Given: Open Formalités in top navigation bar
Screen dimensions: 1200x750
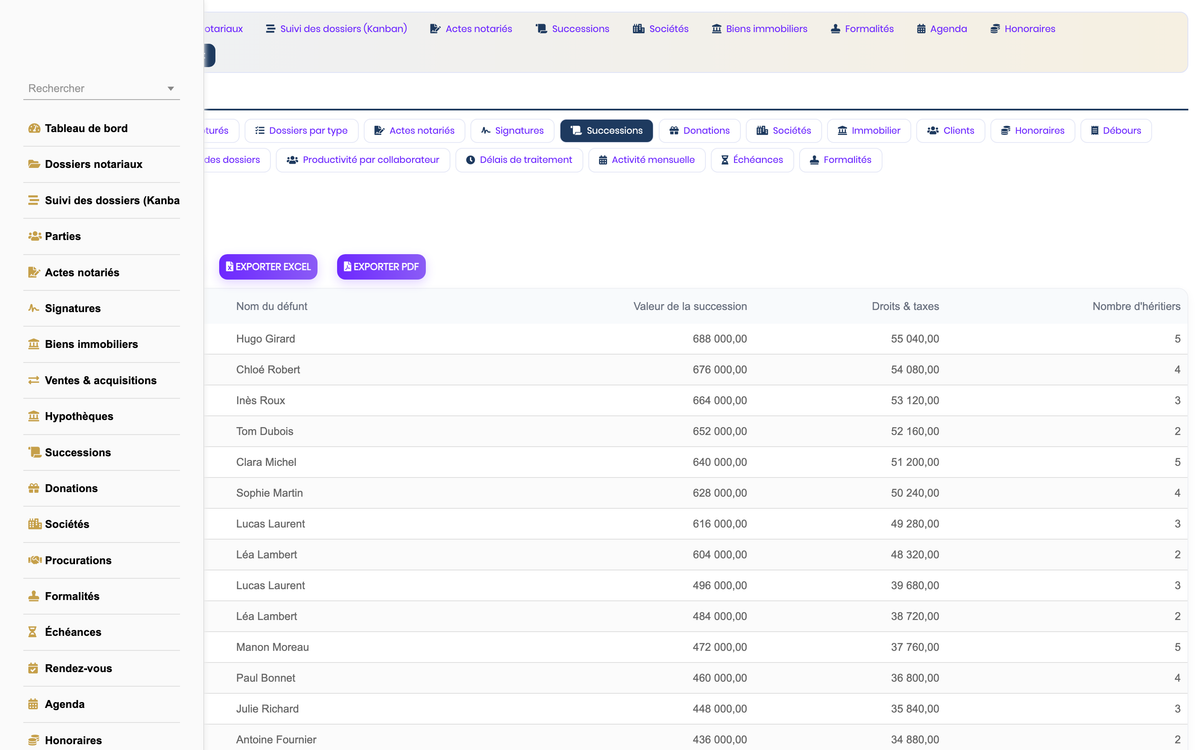Looking at the screenshot, I should [862, 29].
